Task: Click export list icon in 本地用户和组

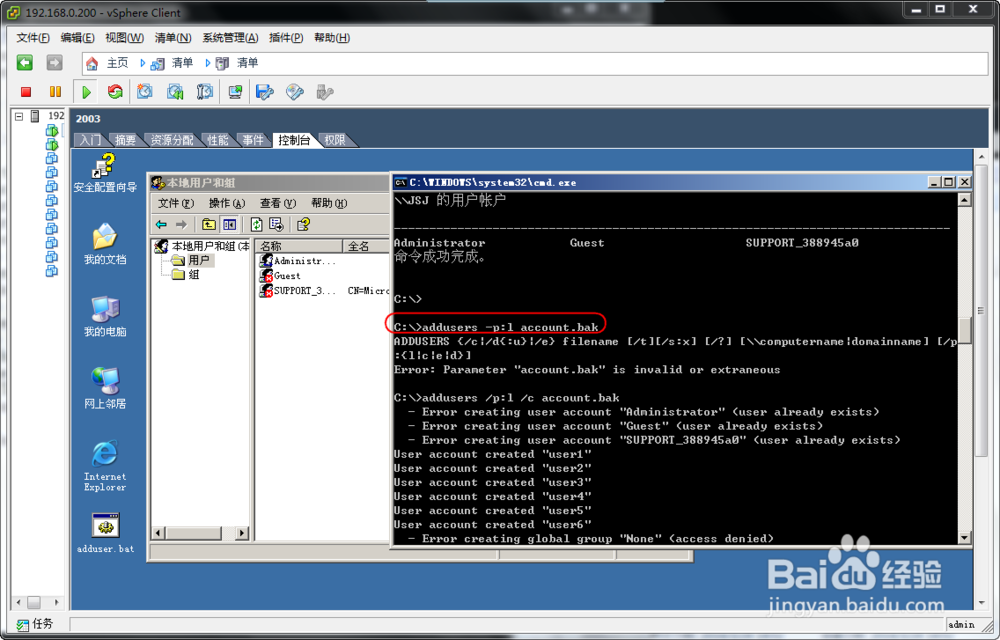Action: click(276, 224)
